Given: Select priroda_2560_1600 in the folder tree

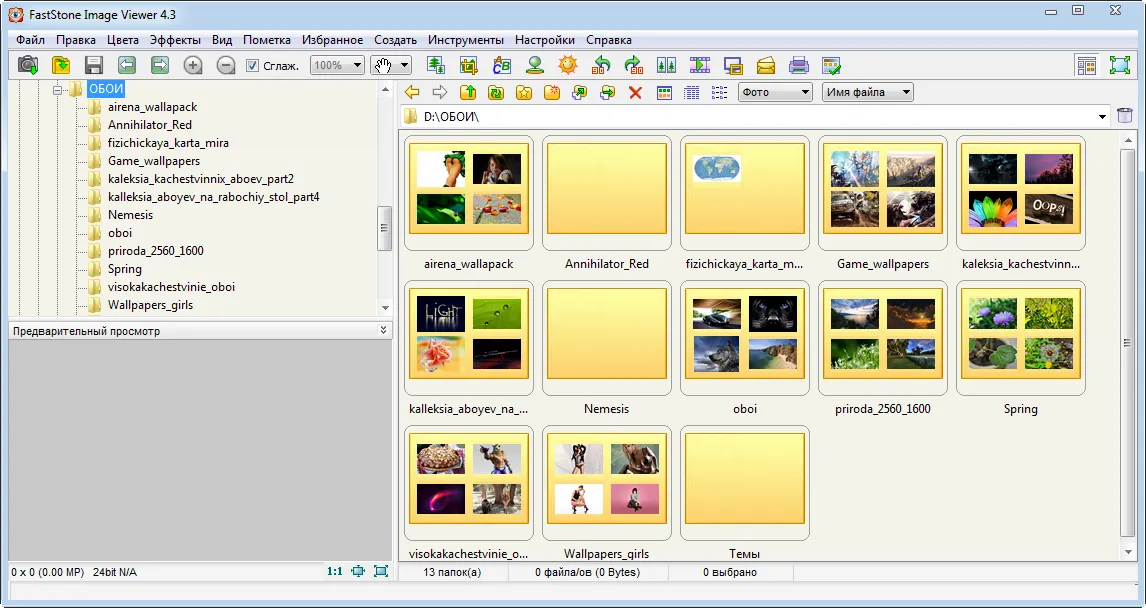Looking at the screenshot, I should [x=156, y=251].
